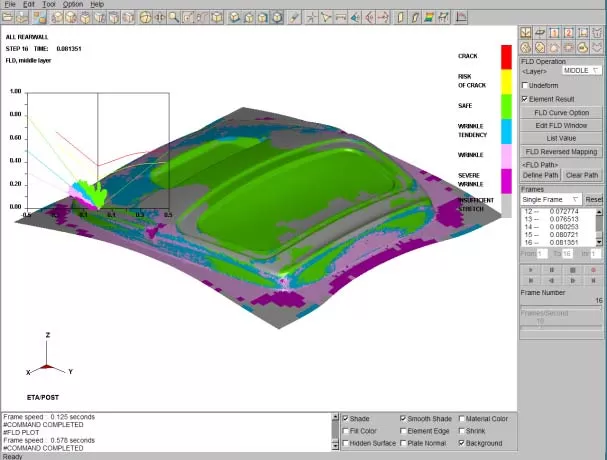Activate the magnifying glass zoom tool

[174, 17]
